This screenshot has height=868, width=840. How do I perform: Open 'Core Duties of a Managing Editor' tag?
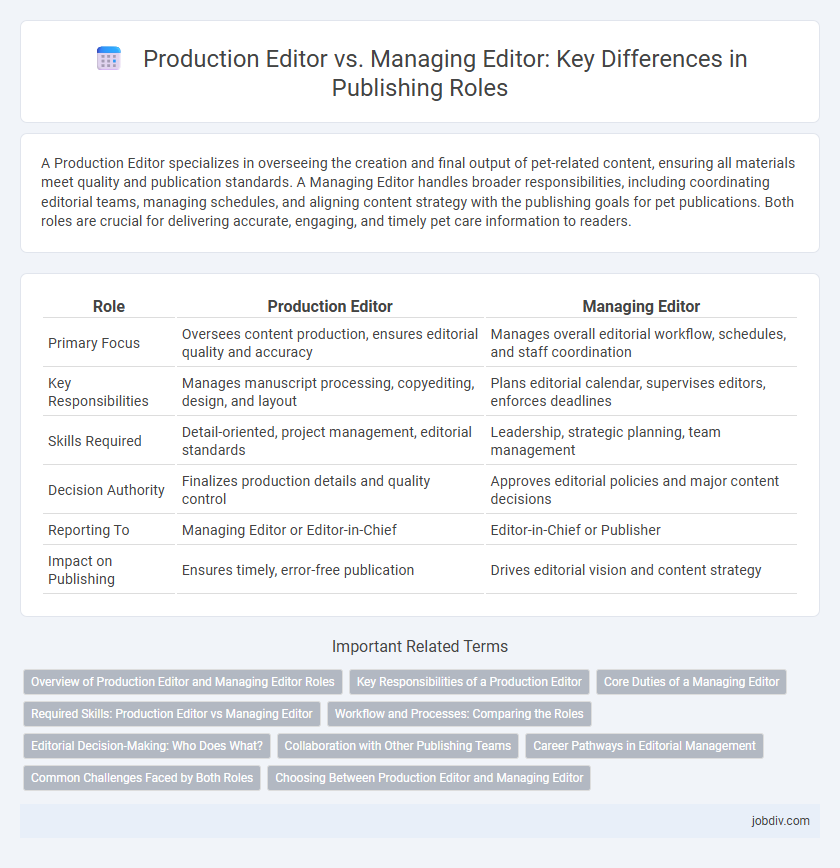pos(691,682)
